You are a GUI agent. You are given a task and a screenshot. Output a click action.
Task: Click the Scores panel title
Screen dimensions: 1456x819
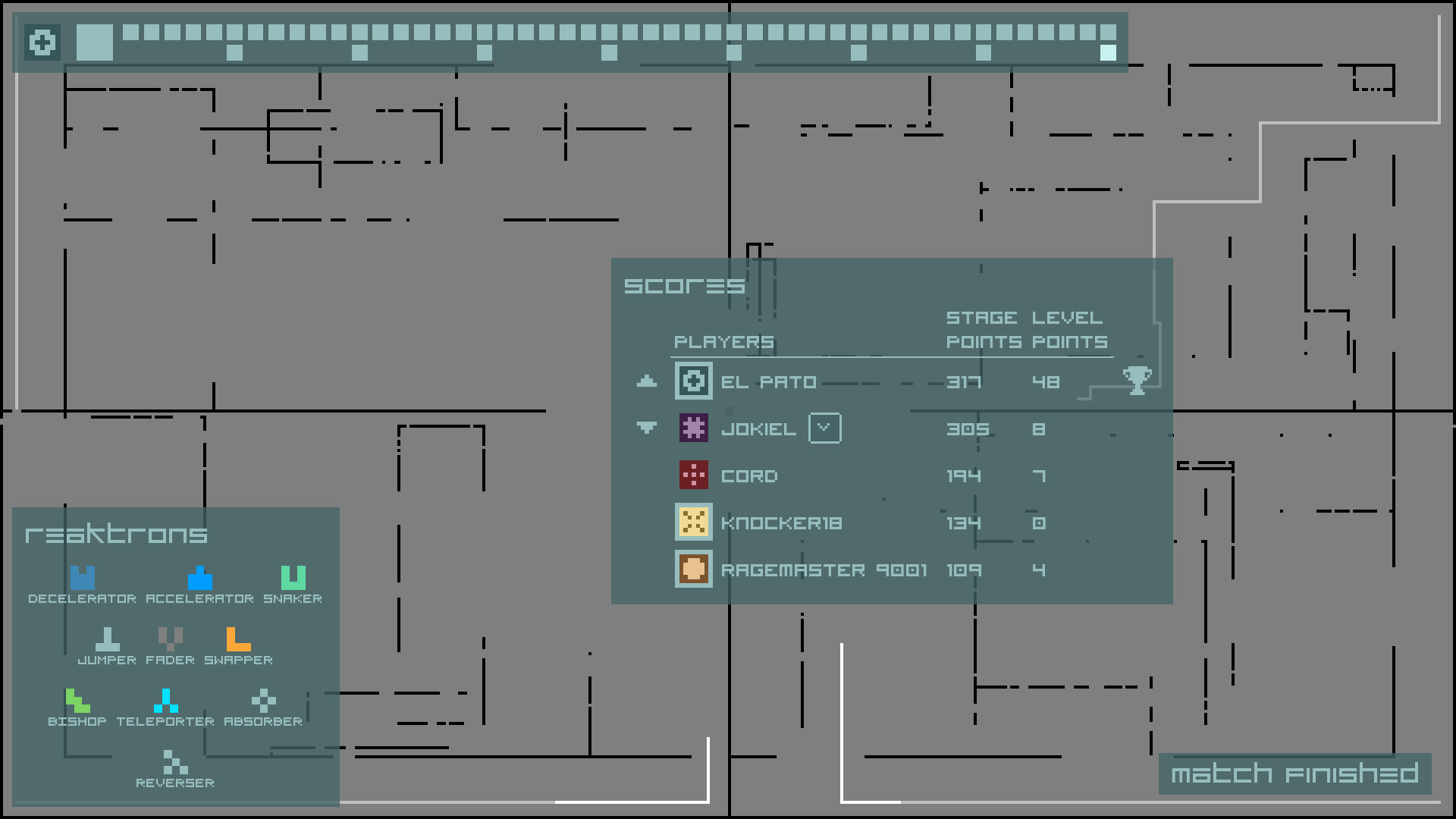pos(684,286)
